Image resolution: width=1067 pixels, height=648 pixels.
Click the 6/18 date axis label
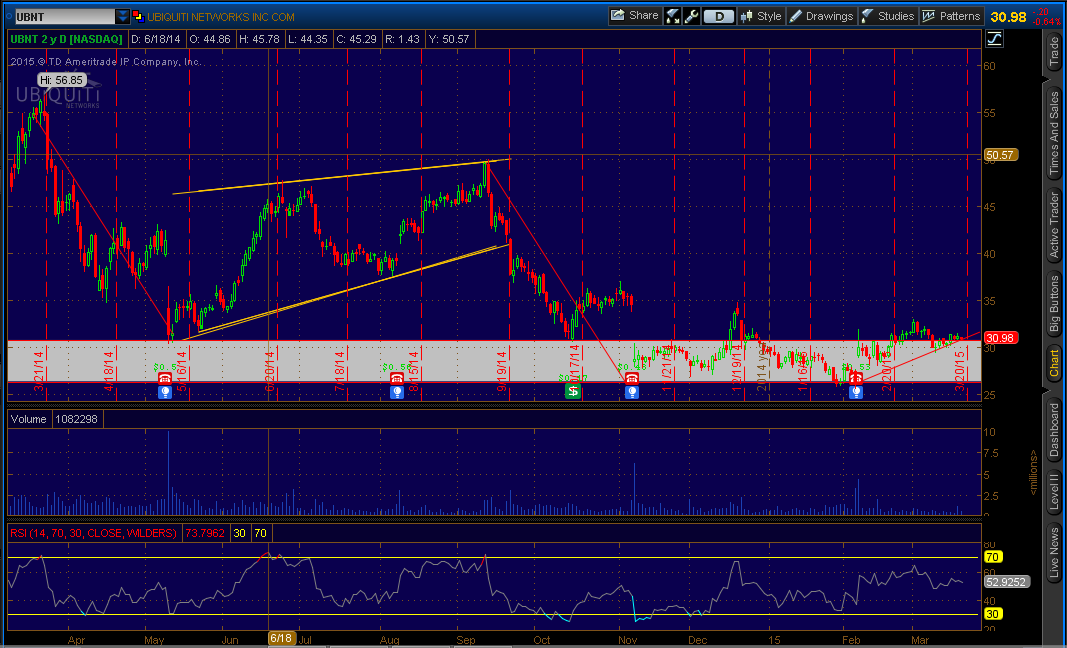281,638
